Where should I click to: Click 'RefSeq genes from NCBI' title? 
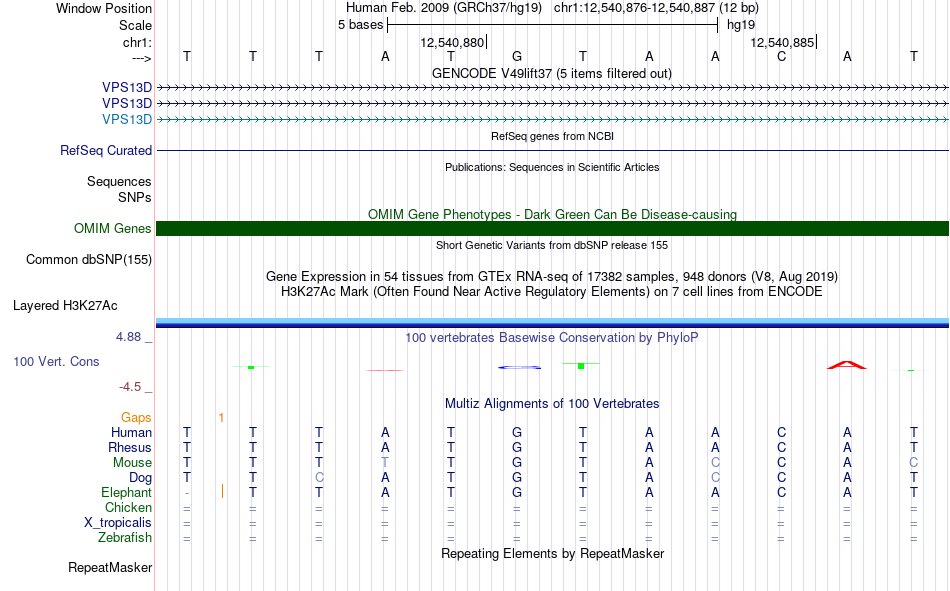coord(553,136)
